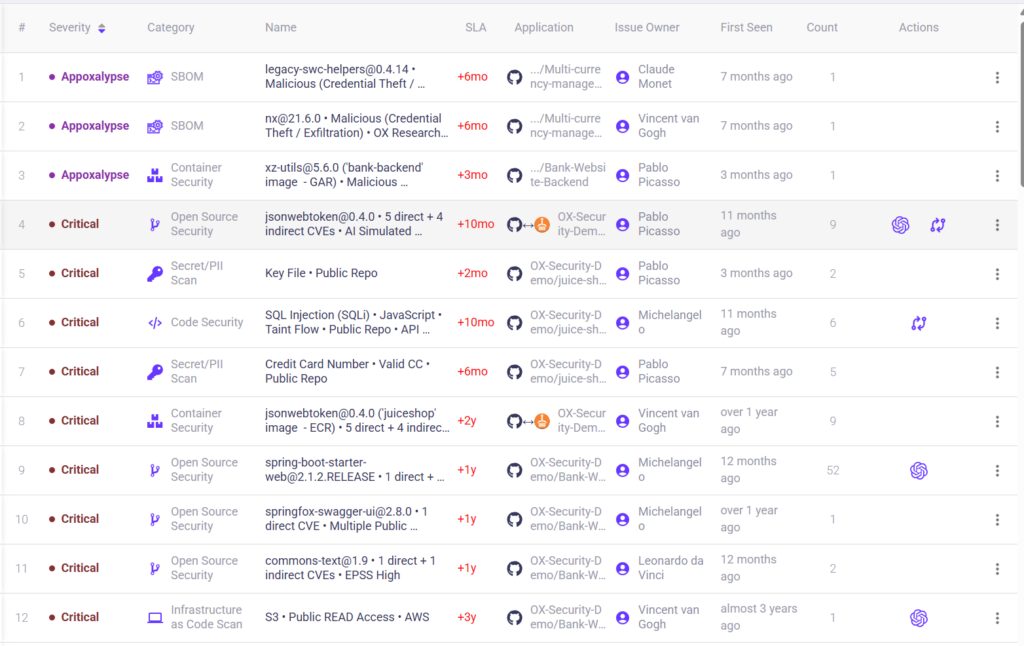Viewport: 1024px width, 646px height.
Task: Click the AI assistant icon in row 4
Action: [901, 225]
